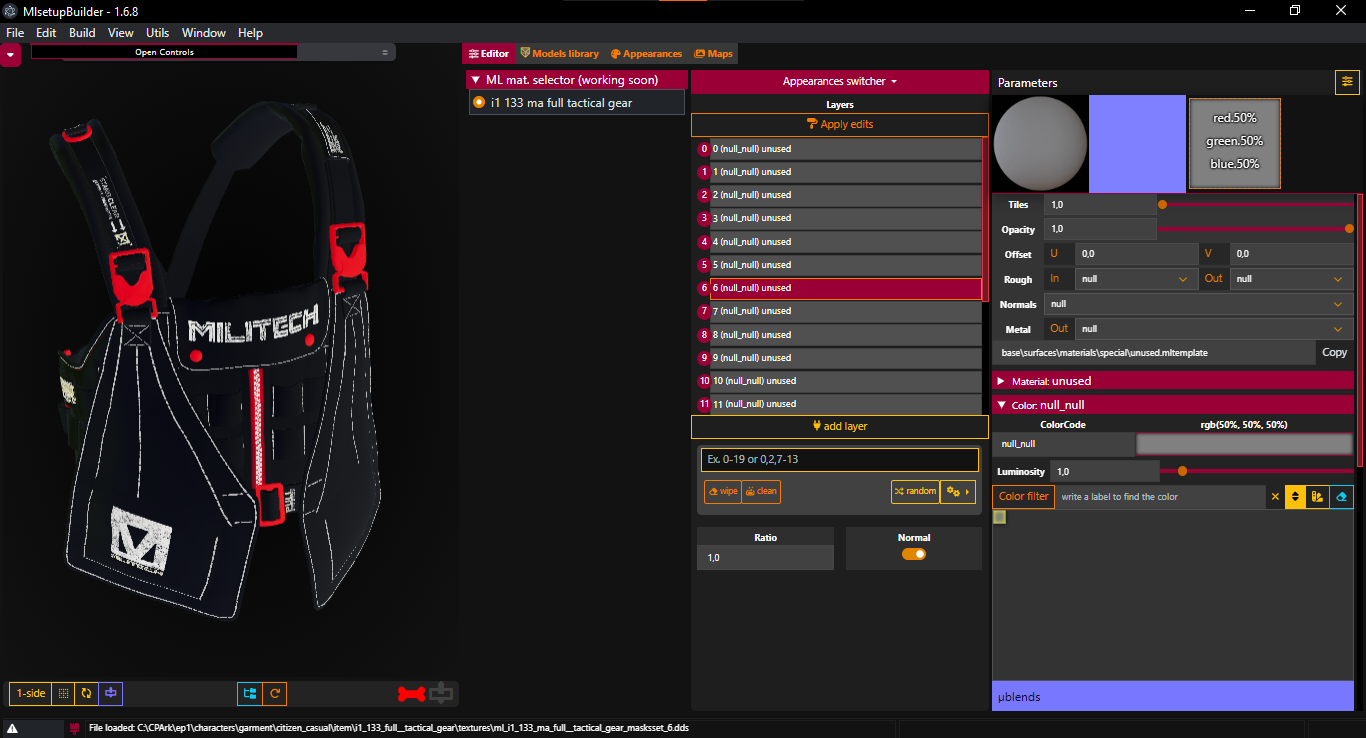The image size is (1366, 738).
Task: Click the purple center-model icon
Action: (111, 693)
